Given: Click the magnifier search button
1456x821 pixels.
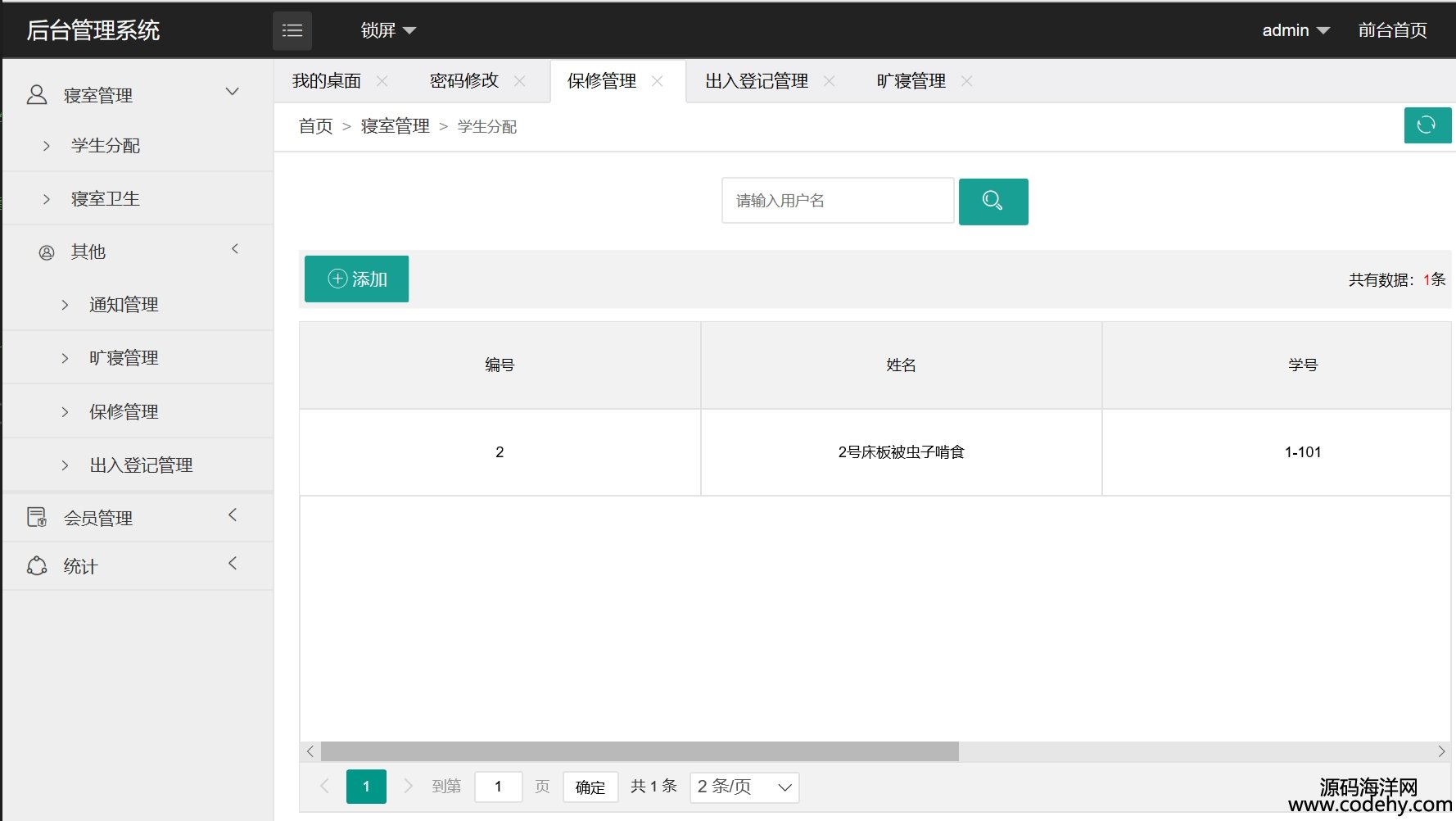Looking at the screenshot, I should [993, 202].
